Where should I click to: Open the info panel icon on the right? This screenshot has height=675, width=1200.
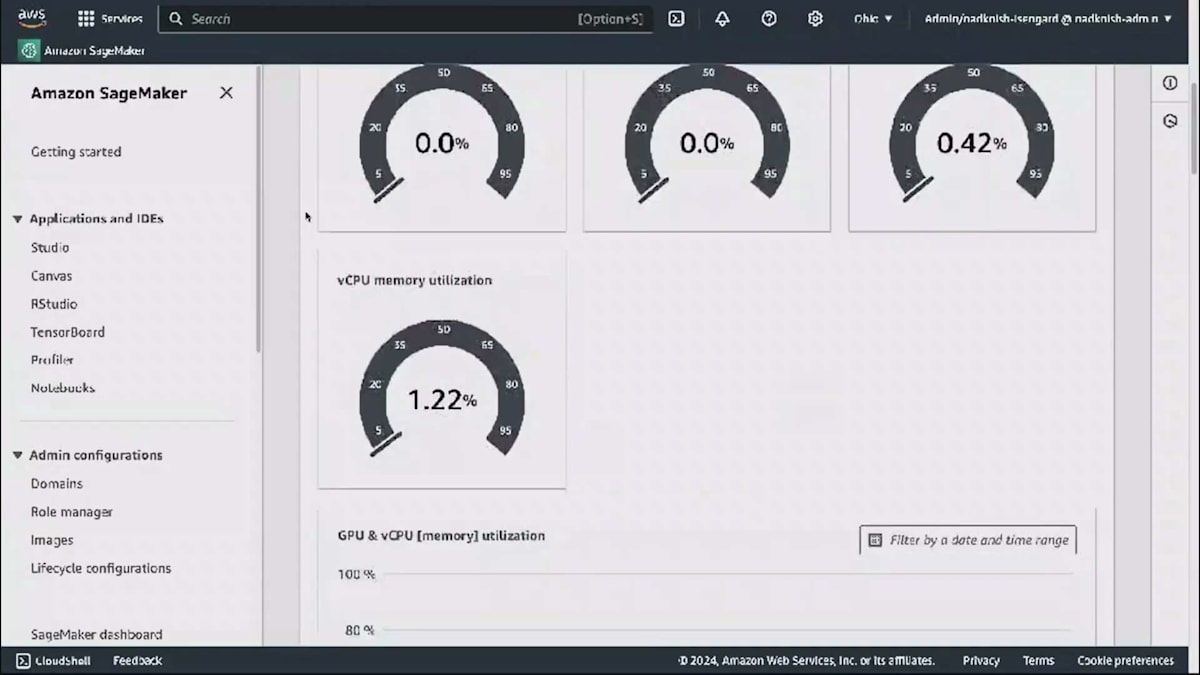[1170, 83]
